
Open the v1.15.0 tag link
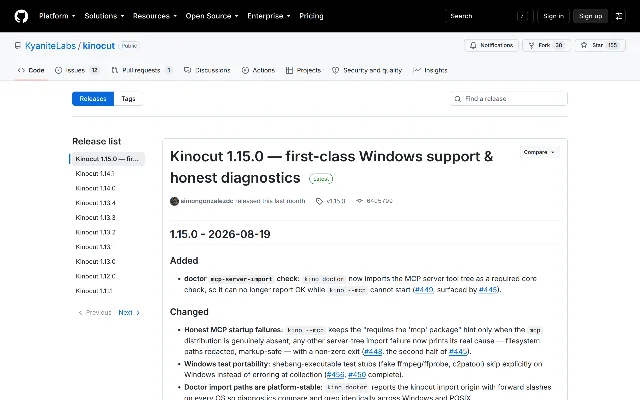(x=331, y=201)
